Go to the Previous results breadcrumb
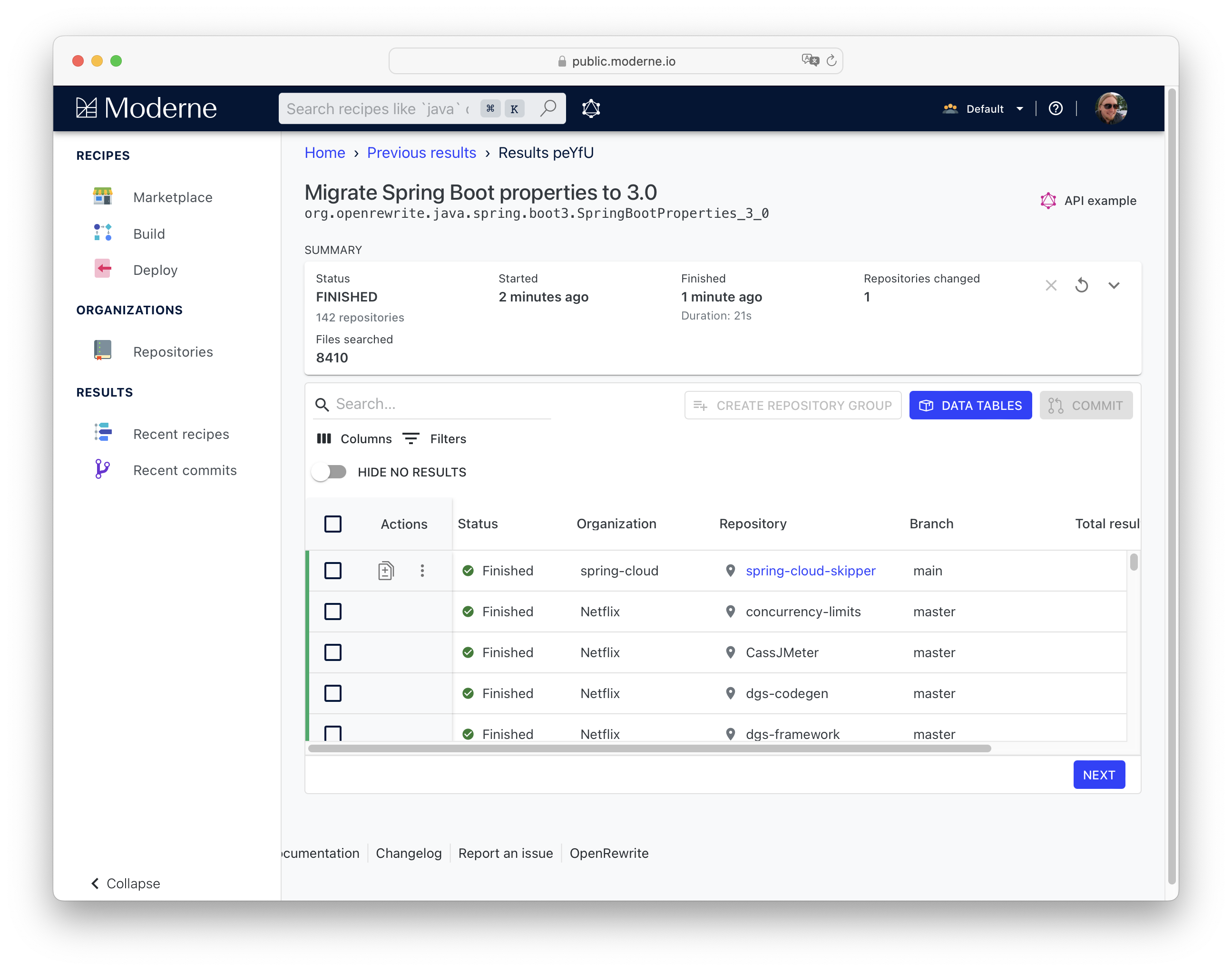The height and width of the screenshot is (971, 1232). [x=421, y=152]
